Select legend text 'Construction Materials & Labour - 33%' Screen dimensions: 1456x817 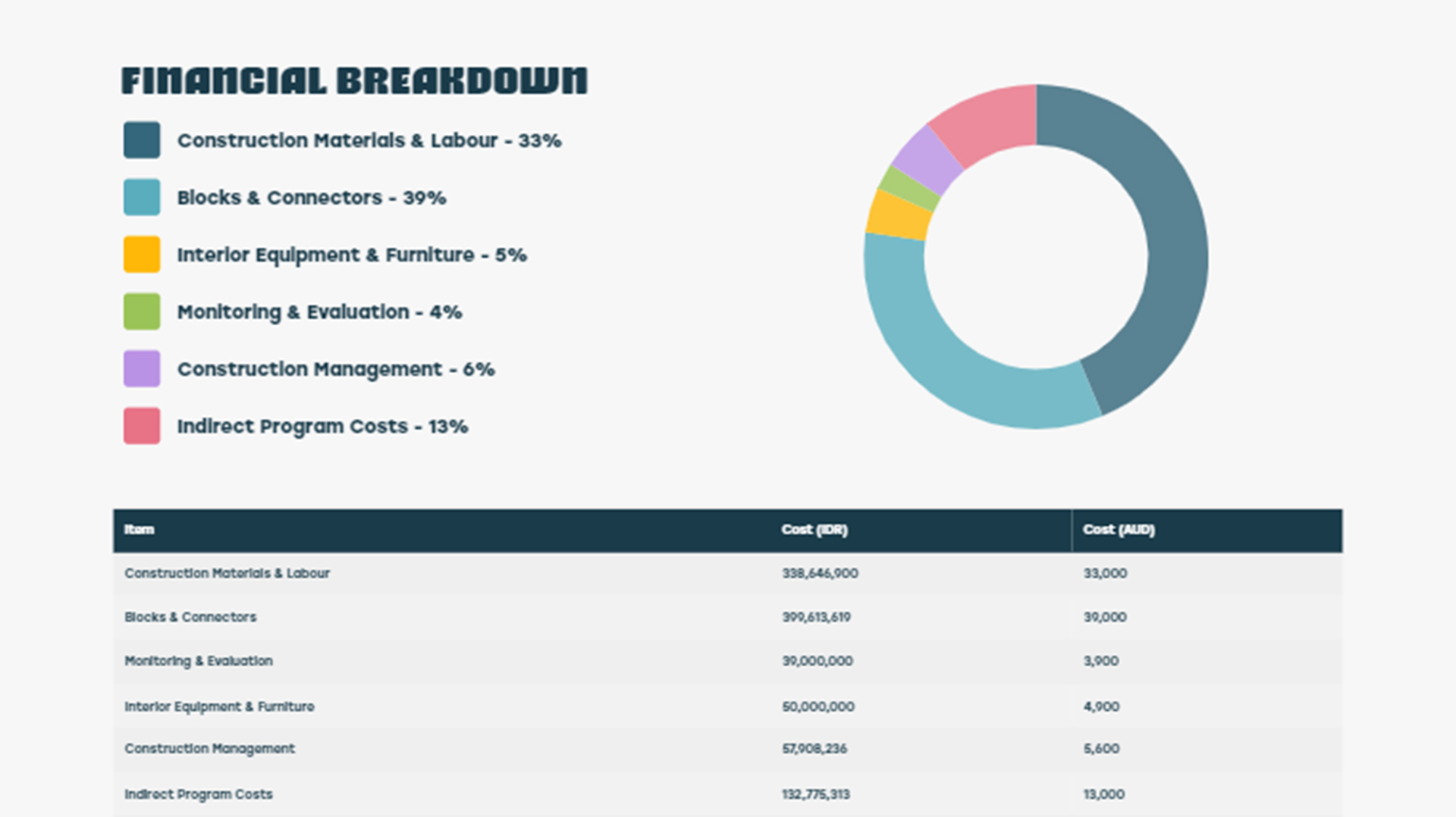369,141
